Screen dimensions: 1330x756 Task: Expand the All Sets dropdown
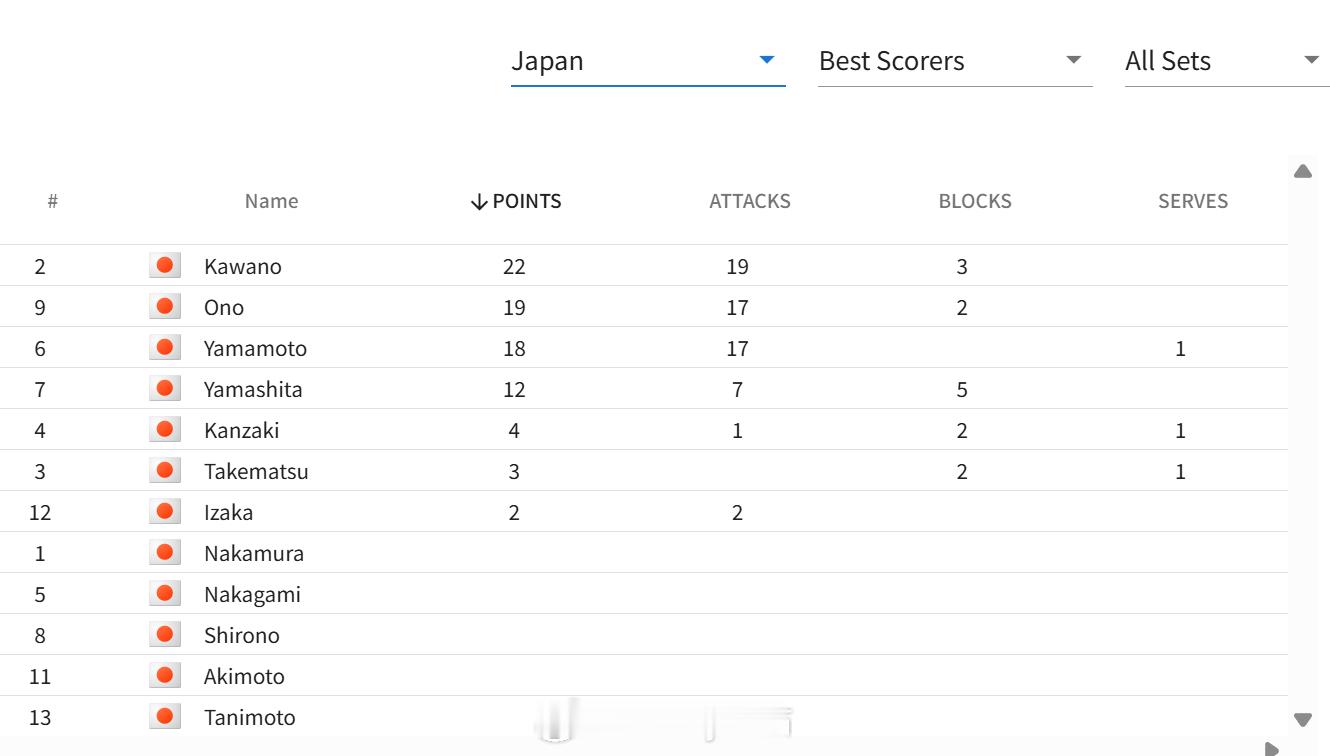click(1227, 61)
